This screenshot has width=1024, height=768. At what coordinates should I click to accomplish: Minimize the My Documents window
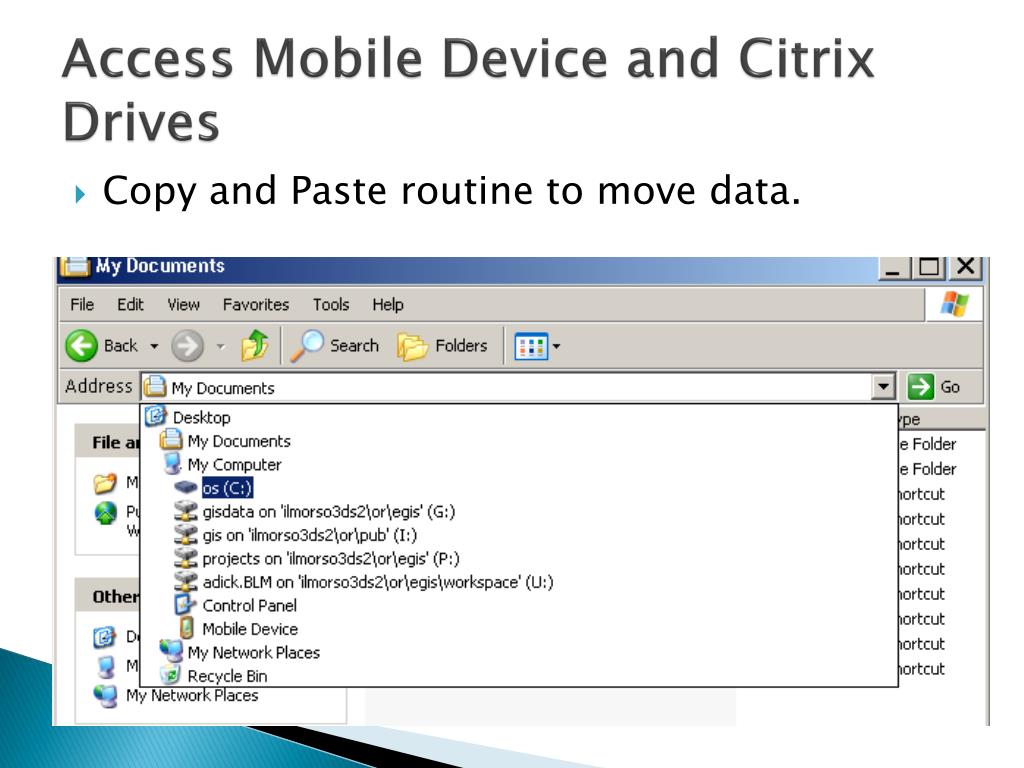[x=894, y=268]
